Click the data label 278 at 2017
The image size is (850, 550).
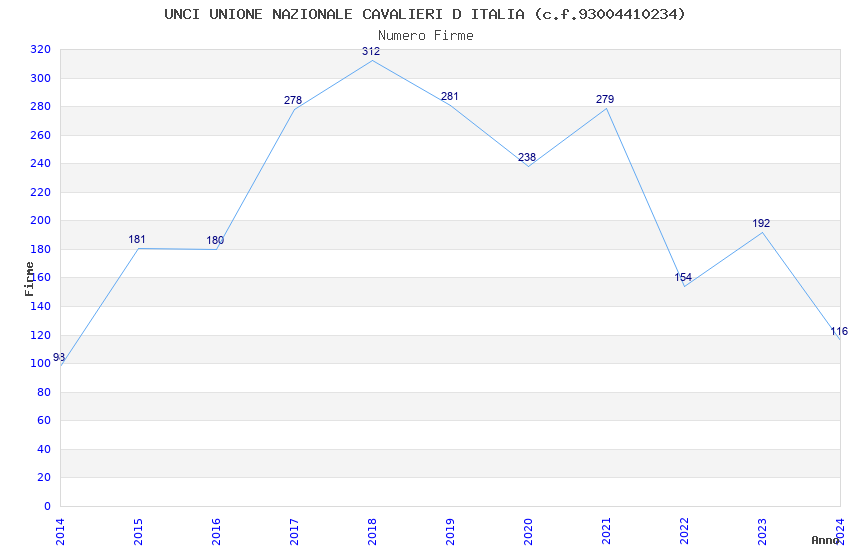pos(293,100)
